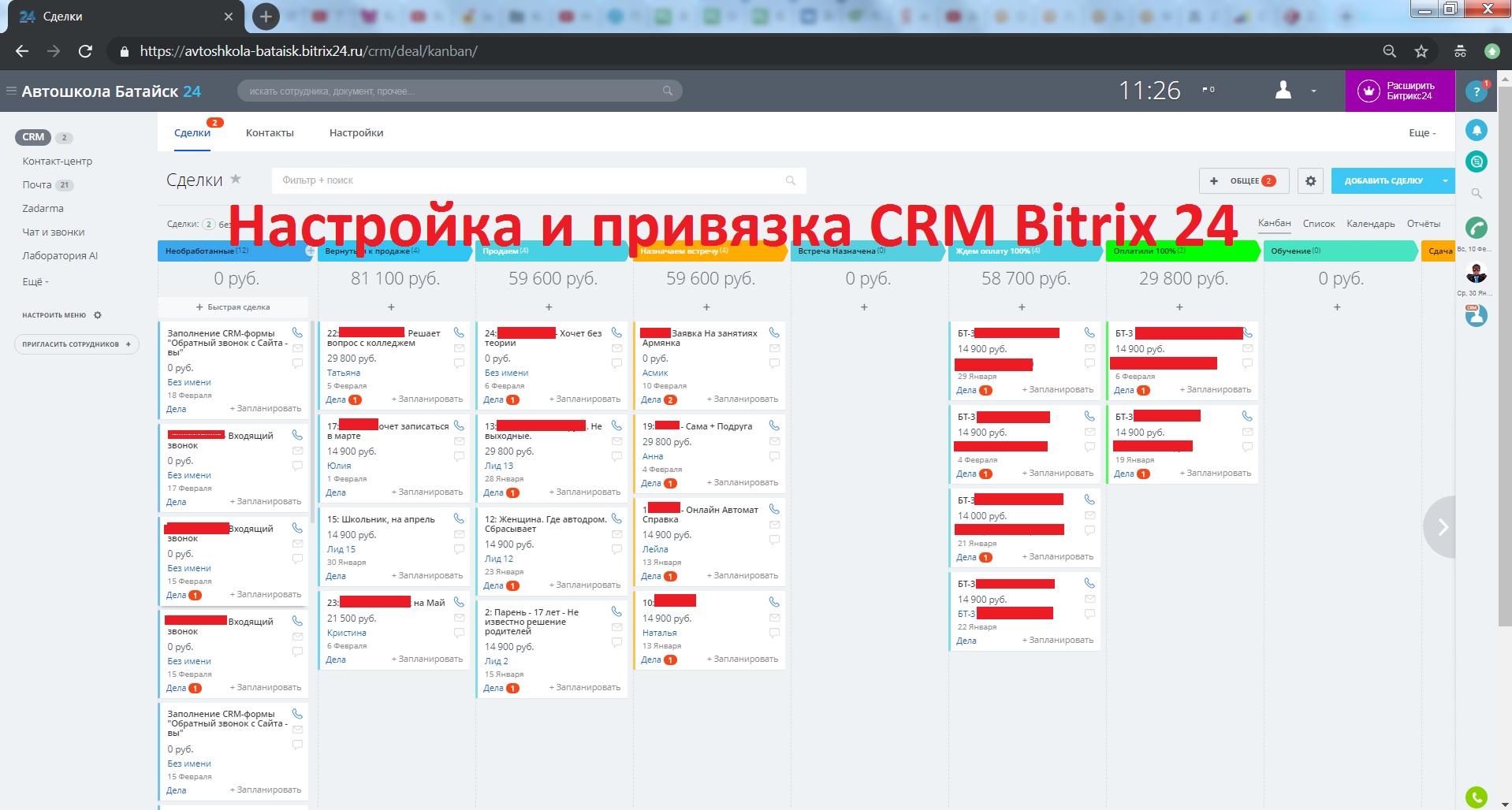Open Лаборатория AI in the sidebar
The height and width of the screenshot is (810, 1512).
click(x=60, y=256)
